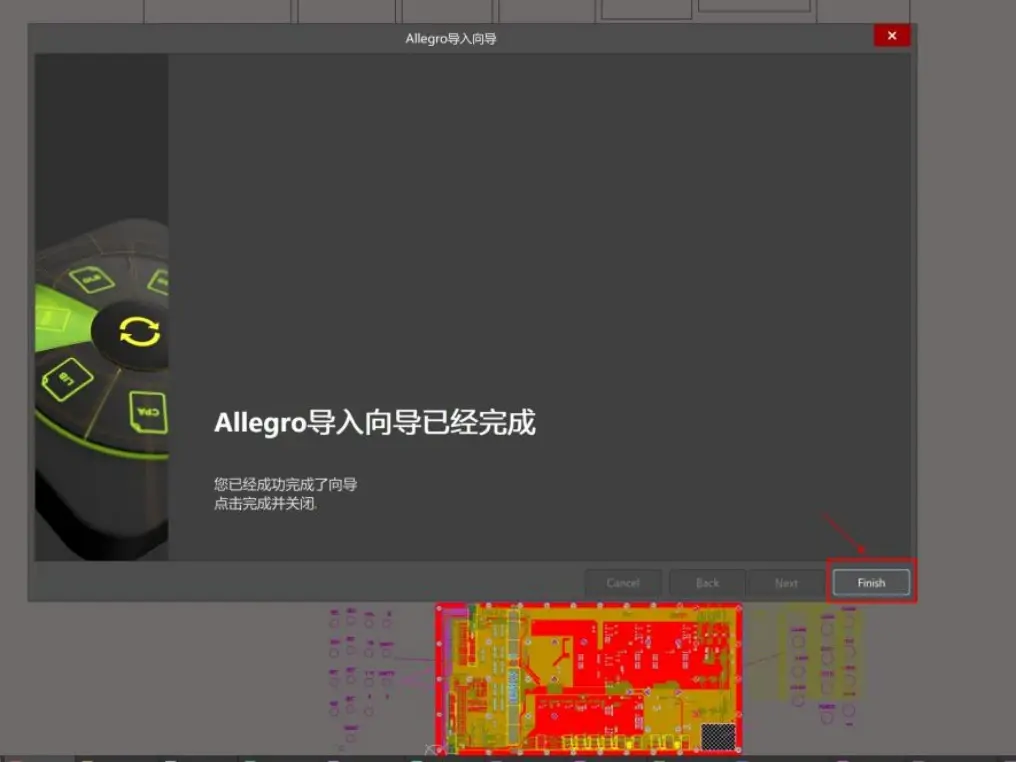Click the greyed Cancel button
The width and height of the screenshot is (1016, 762).
pyautogui.click(x=623, y=583)
